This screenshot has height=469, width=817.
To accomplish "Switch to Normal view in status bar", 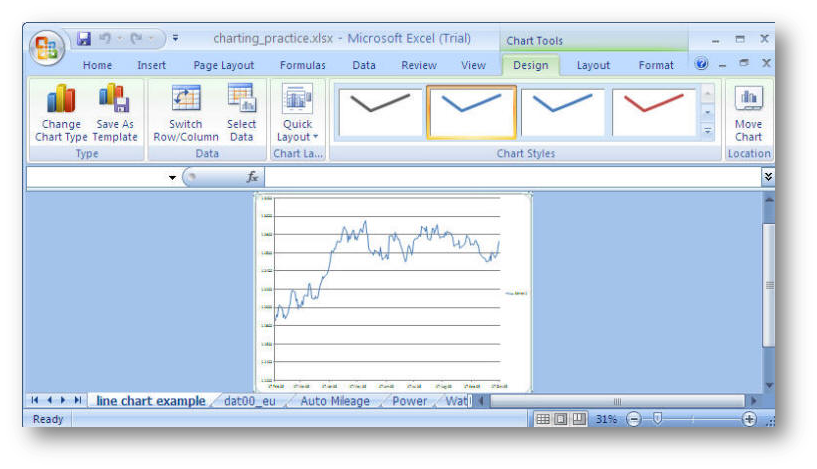I will click(x=543, y=420).
